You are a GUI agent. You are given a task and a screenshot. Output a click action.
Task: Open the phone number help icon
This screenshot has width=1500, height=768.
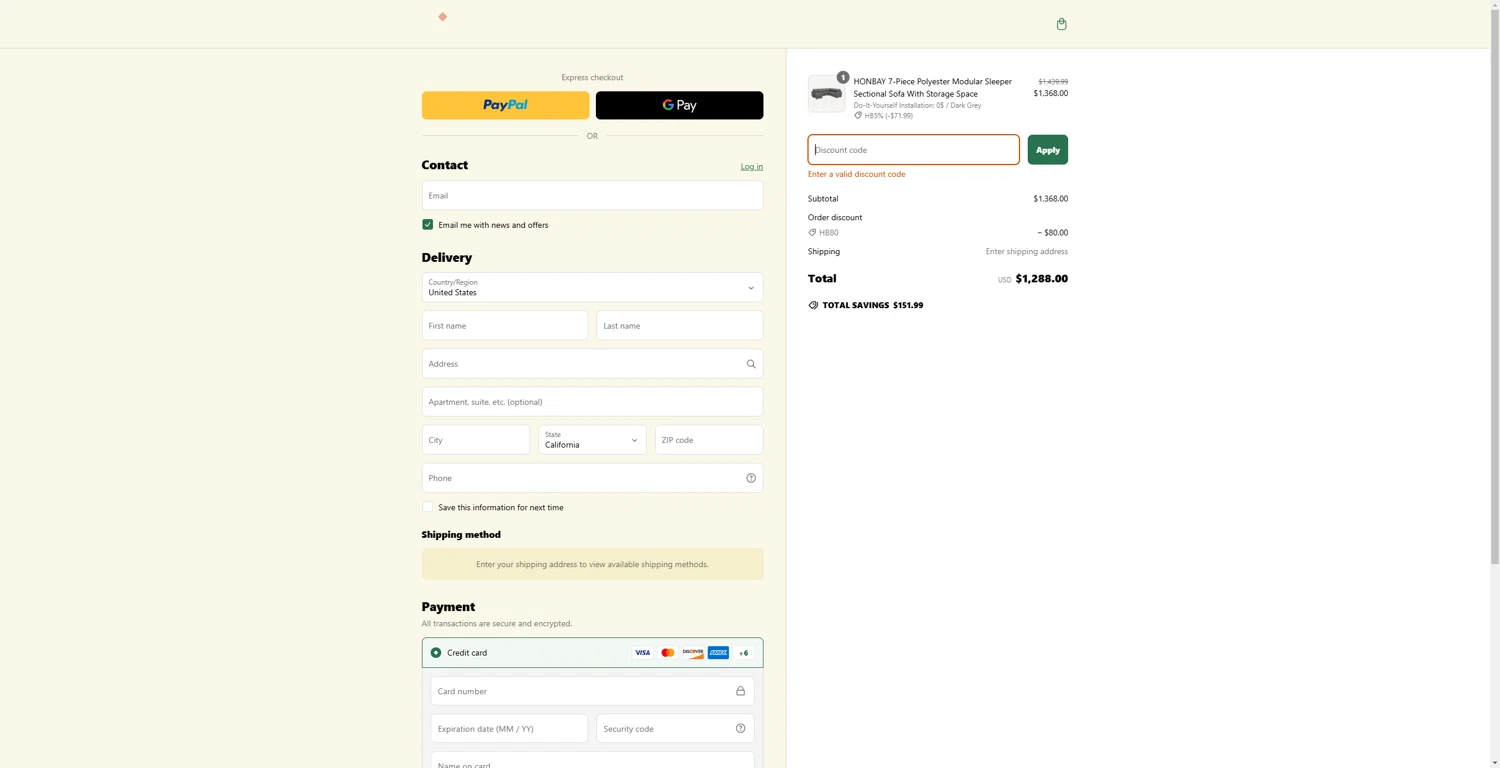[751, 478]
